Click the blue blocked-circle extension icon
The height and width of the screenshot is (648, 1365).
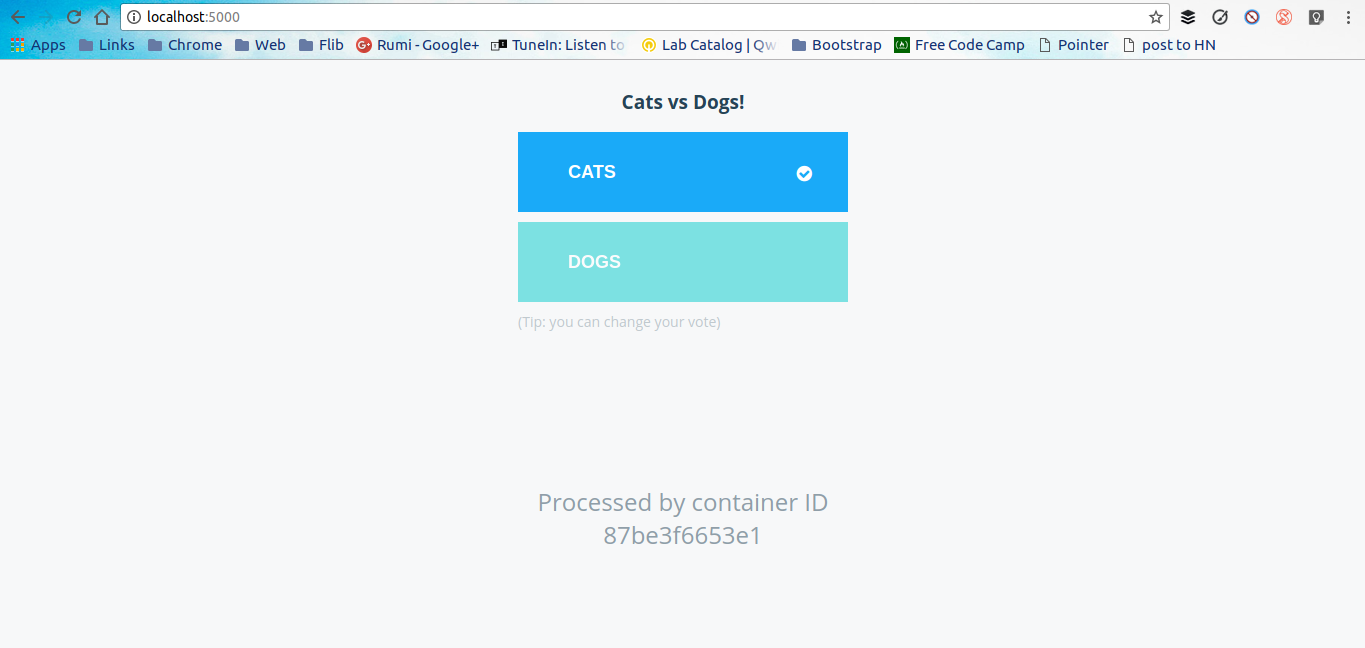pos(1252,17)
